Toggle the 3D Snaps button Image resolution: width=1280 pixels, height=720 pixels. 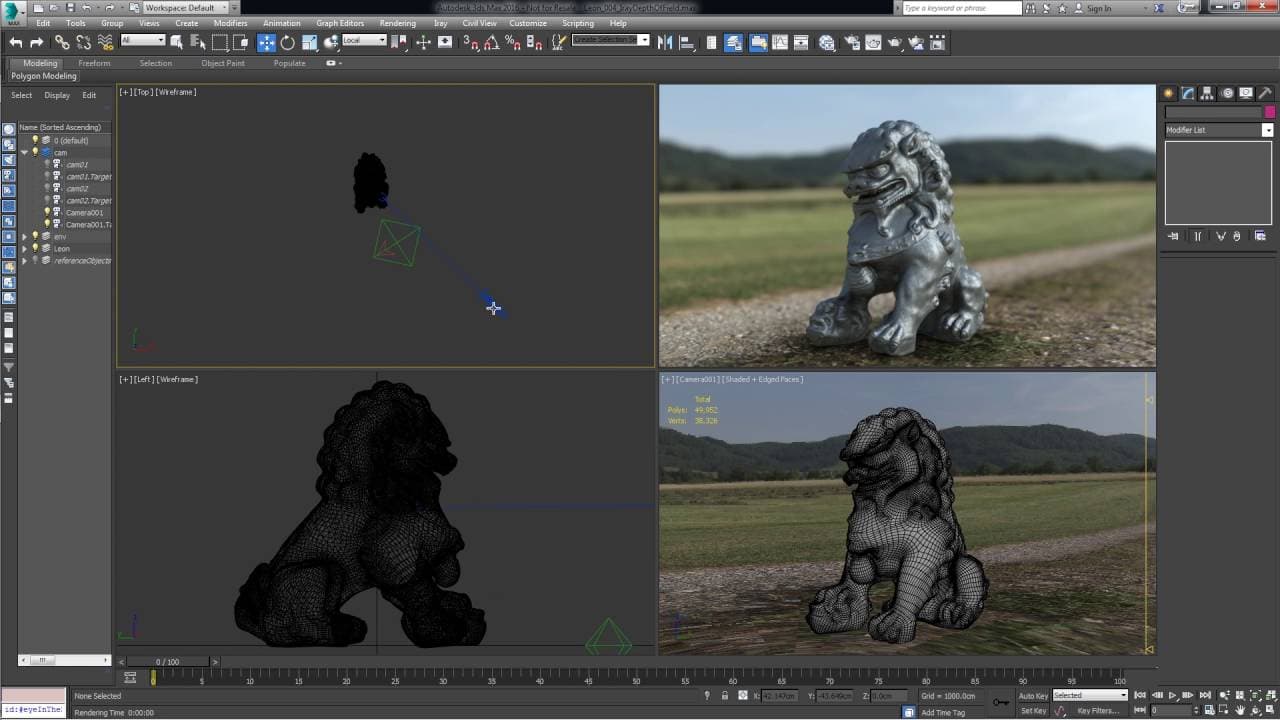pos(470,42)
